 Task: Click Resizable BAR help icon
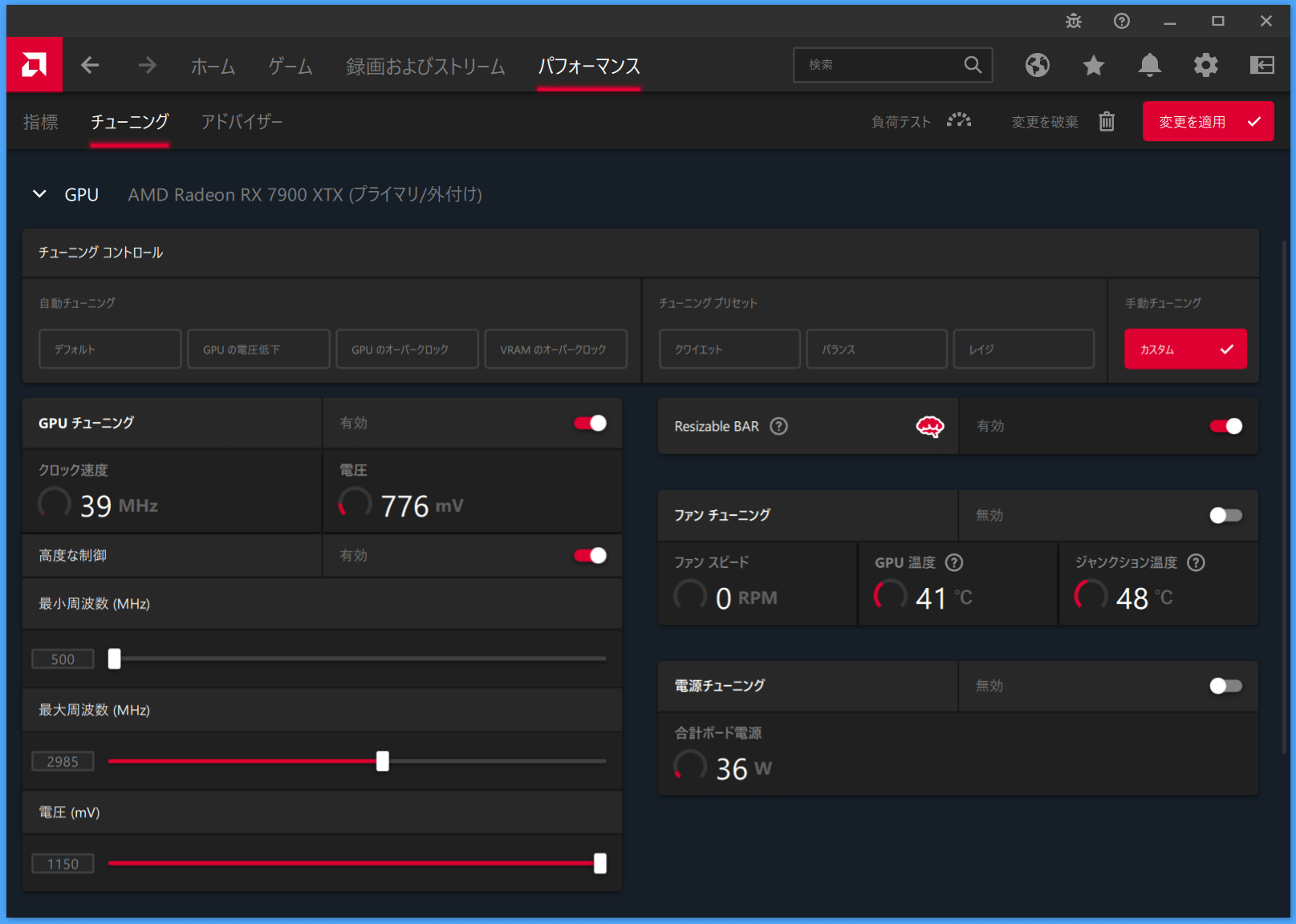tap(778, 426)
